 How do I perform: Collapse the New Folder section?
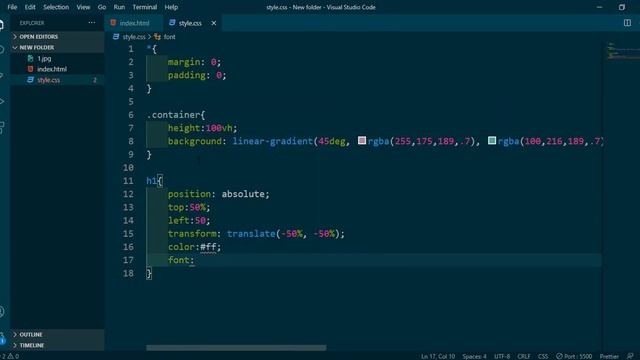[57, 47]
